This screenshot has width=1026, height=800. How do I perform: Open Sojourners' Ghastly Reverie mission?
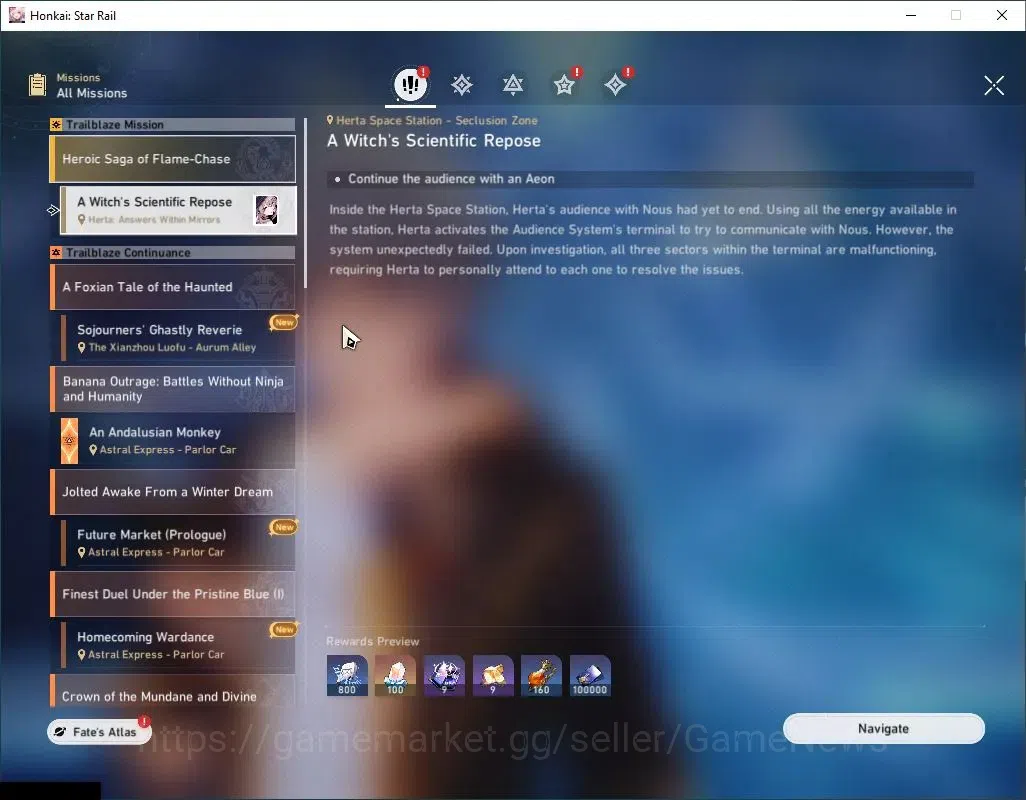178,338
